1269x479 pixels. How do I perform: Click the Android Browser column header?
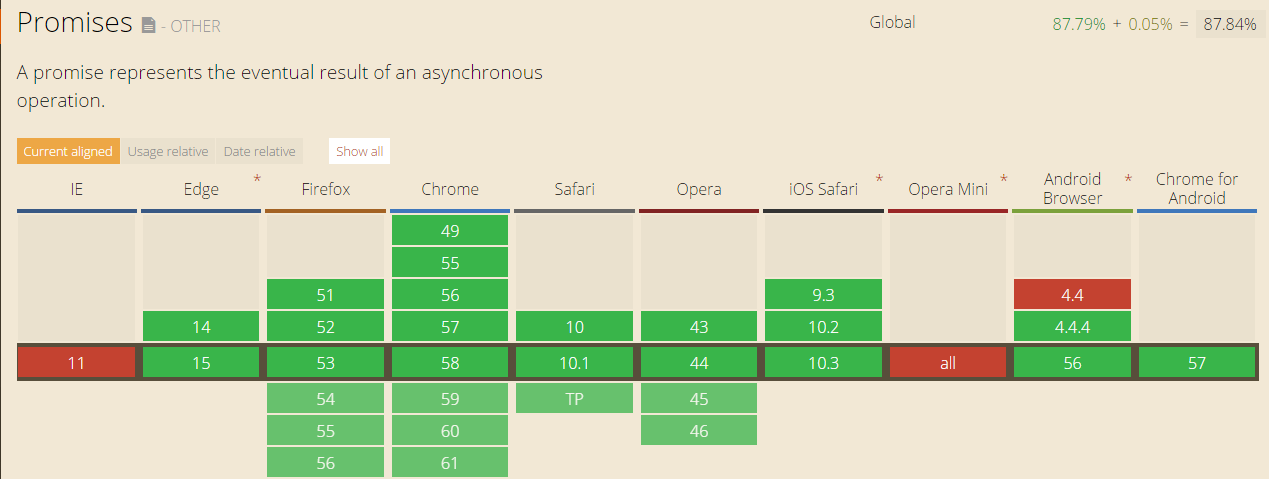click(1072, 189)
